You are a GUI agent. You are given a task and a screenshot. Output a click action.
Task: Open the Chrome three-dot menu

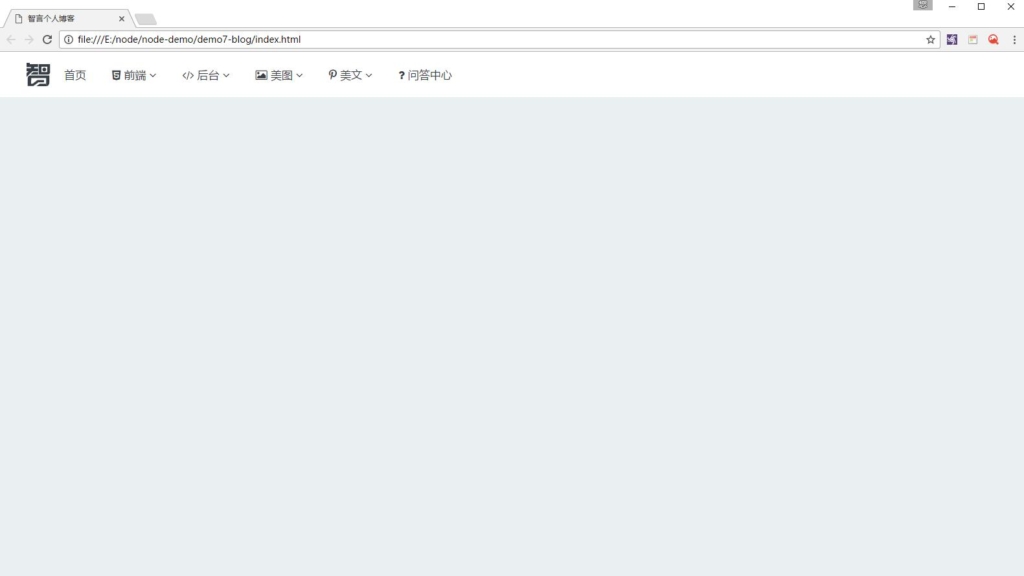1014,39
